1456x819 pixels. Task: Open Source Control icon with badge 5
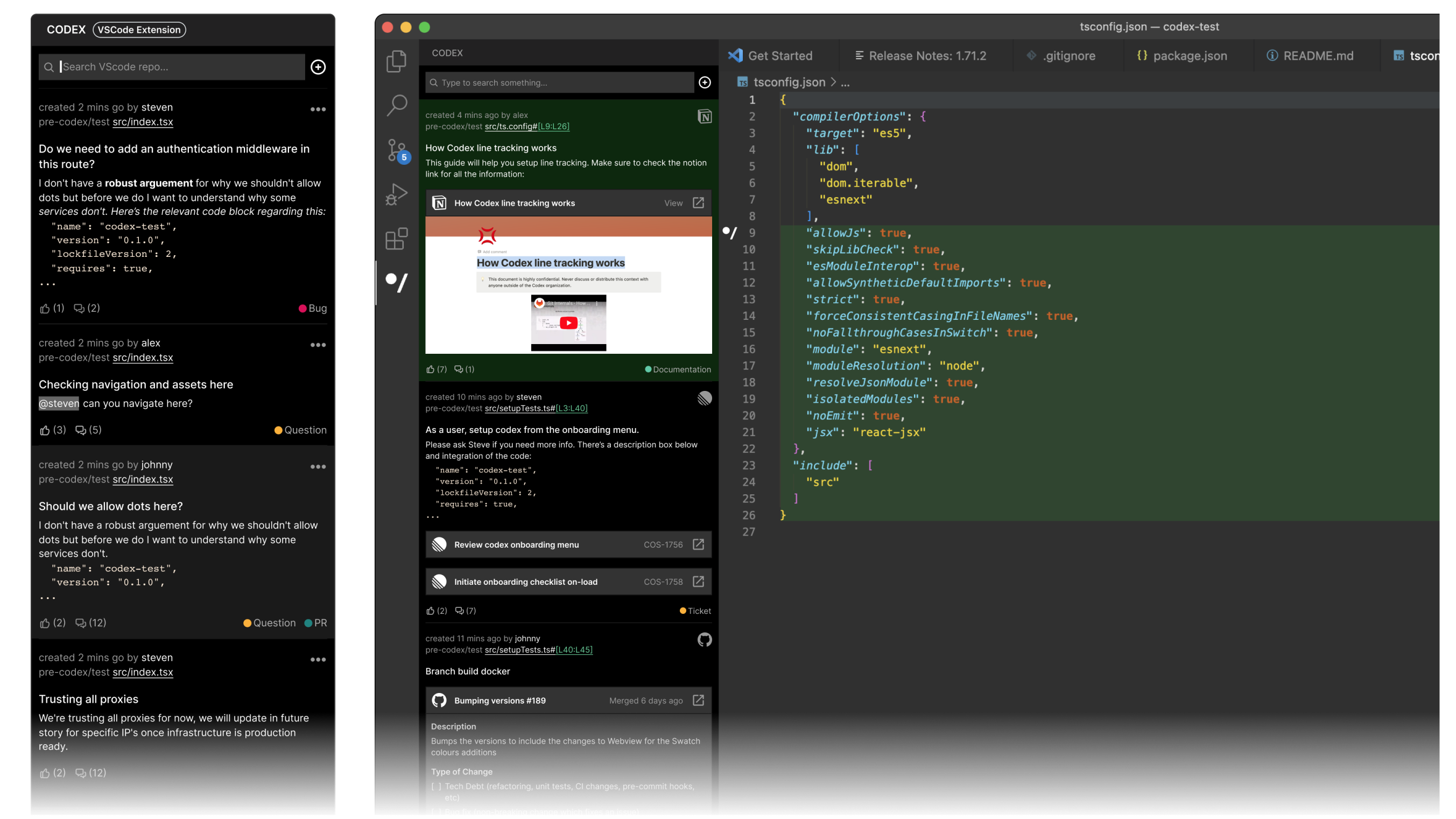(396, 150)
